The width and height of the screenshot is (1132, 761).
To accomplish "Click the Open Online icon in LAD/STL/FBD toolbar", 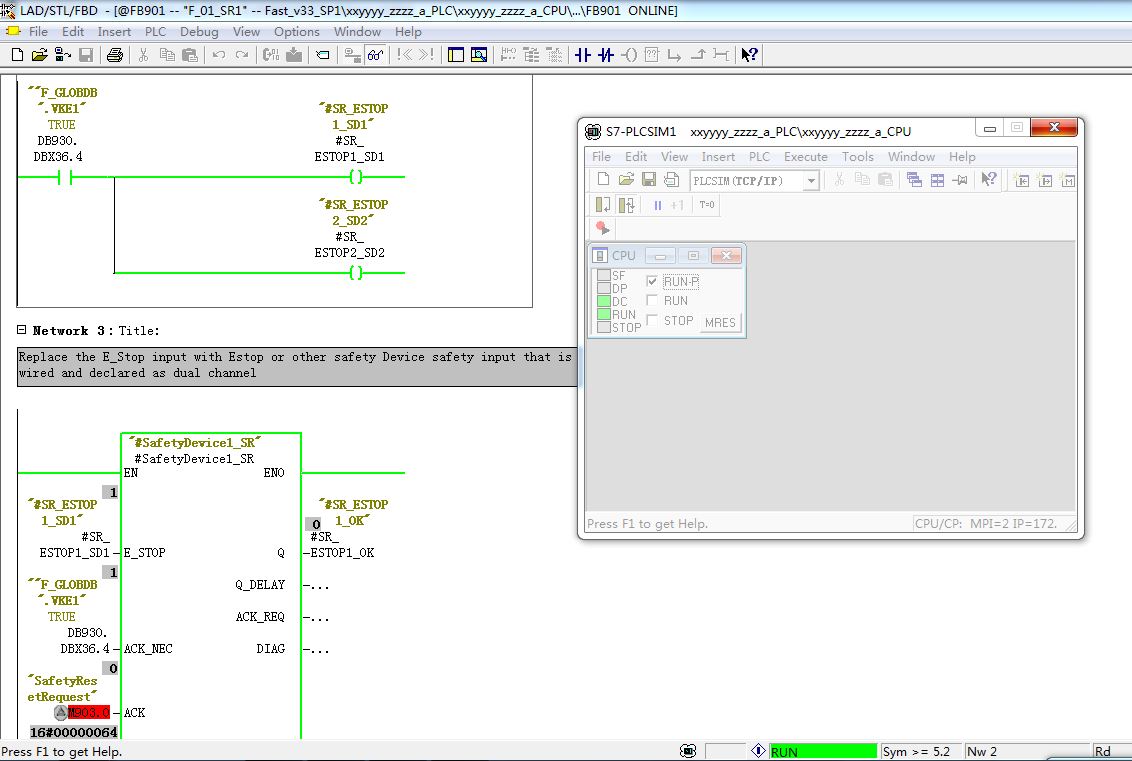I will tap(63, 55).
